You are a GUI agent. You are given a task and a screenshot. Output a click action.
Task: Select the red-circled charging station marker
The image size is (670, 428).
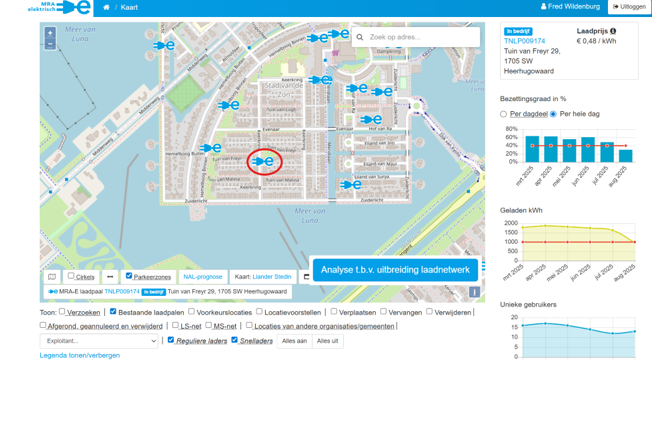pos(264,161)
